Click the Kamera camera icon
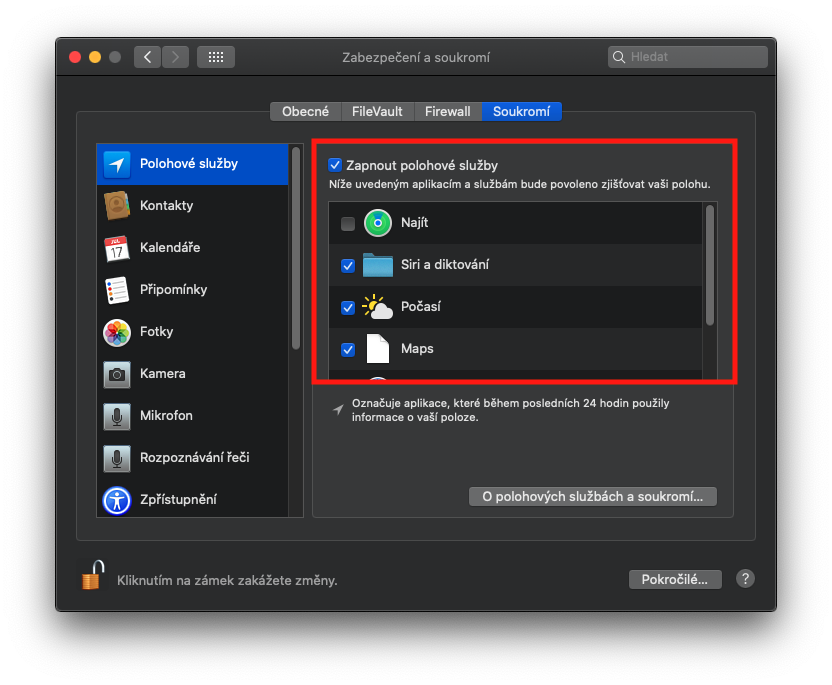 pos(117,374)
